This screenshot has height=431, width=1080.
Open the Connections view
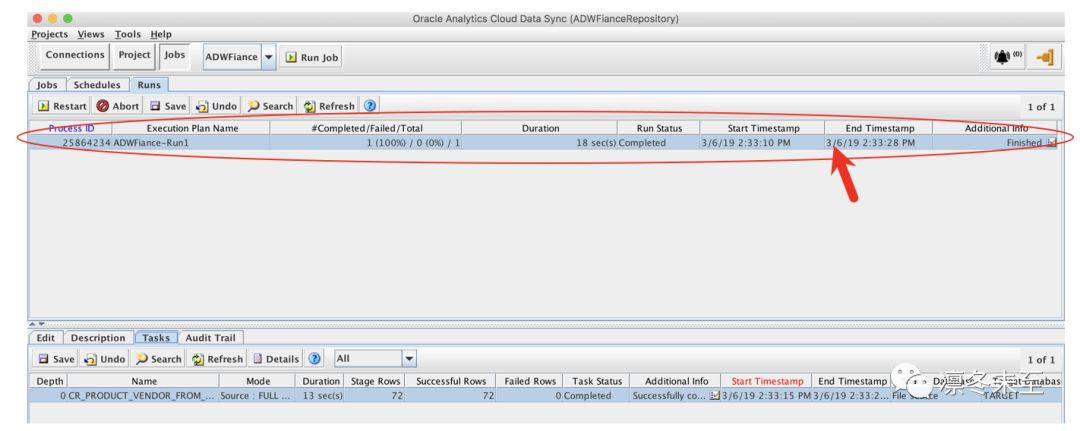pyautogui.click(x=74, y=55)
